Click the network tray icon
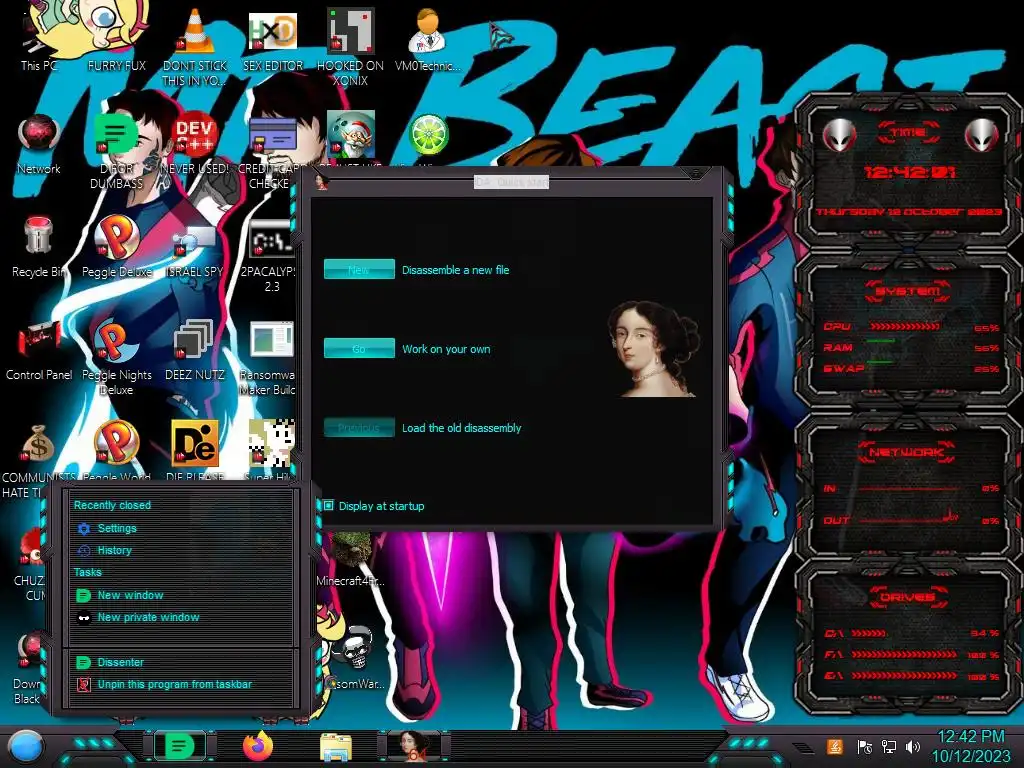The height and width of the screenshot is (768, 1024). [x=888, y=746]
